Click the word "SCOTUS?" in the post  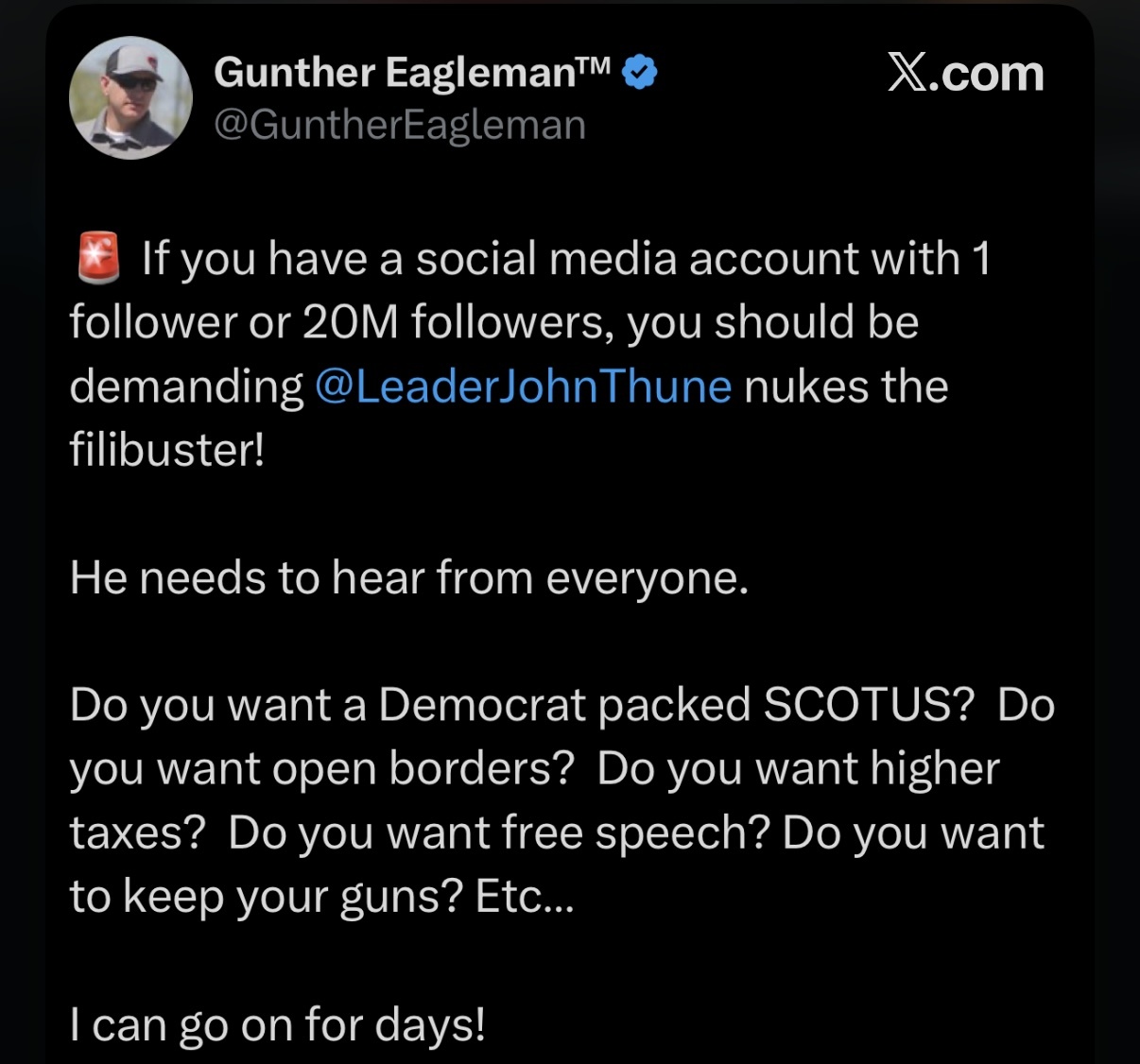pos(868,705)
